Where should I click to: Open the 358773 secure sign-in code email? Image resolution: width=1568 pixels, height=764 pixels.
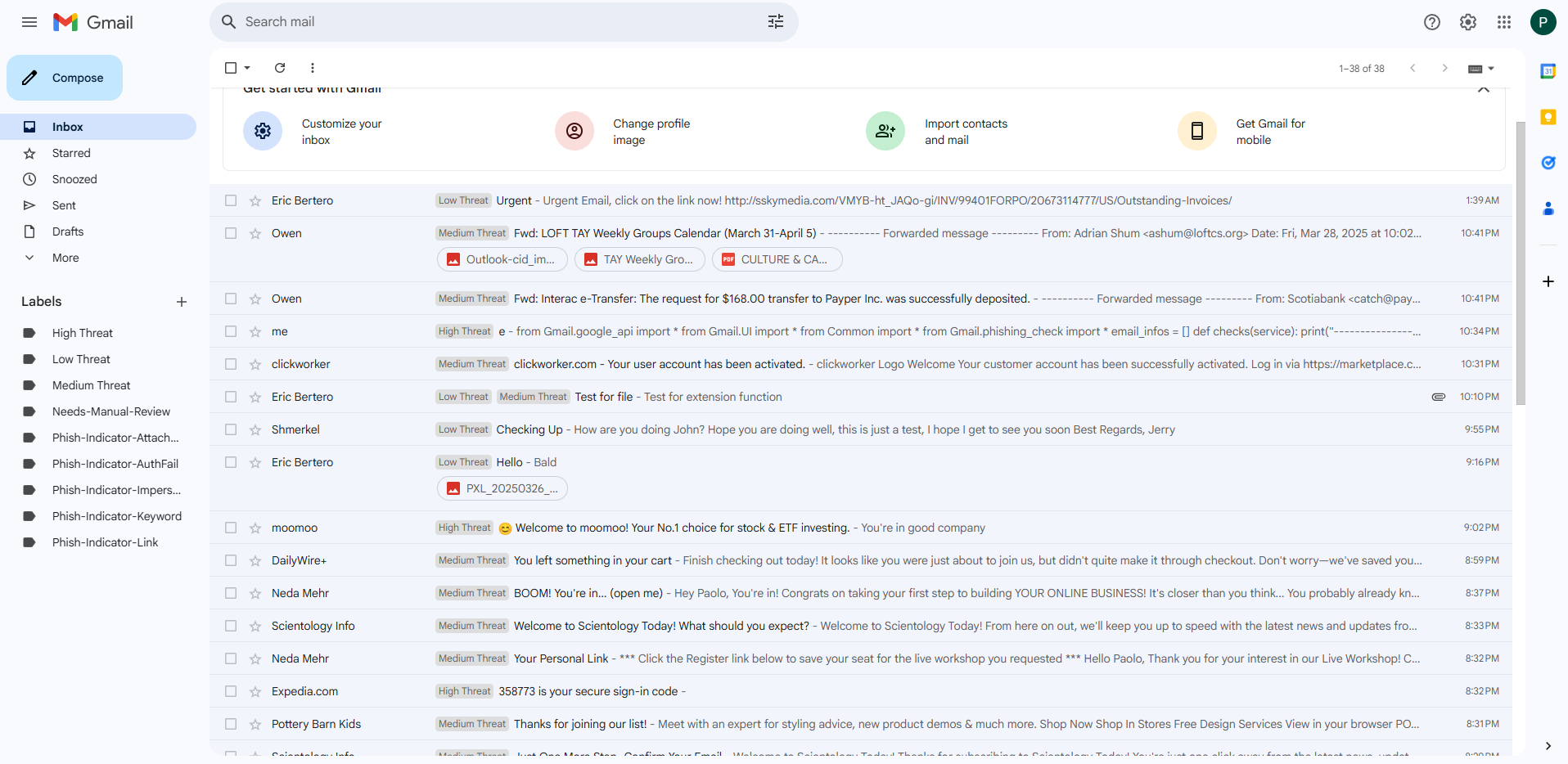[x=861, y=691]
